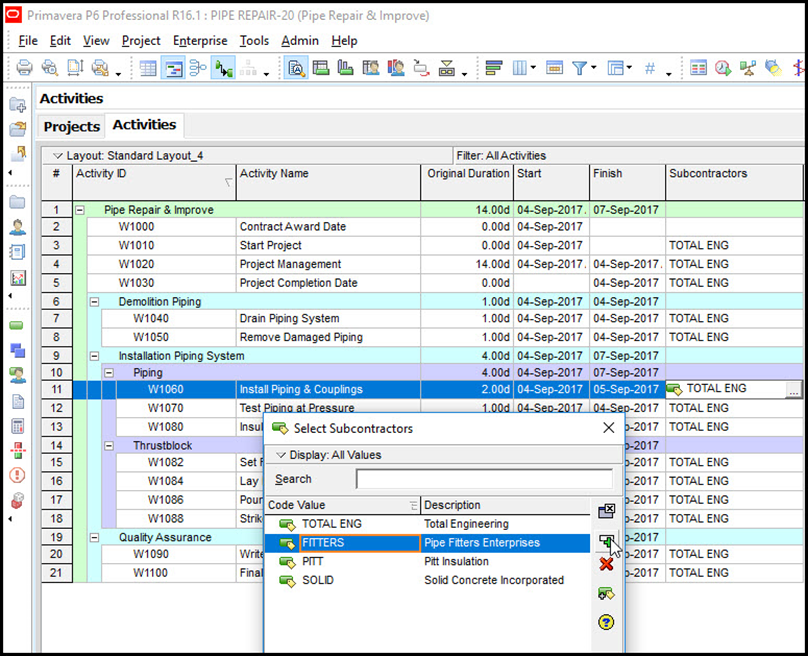Open the Enterprise menu
The width and height of the screenshot is (808, 656).
(x=200, y=41)
